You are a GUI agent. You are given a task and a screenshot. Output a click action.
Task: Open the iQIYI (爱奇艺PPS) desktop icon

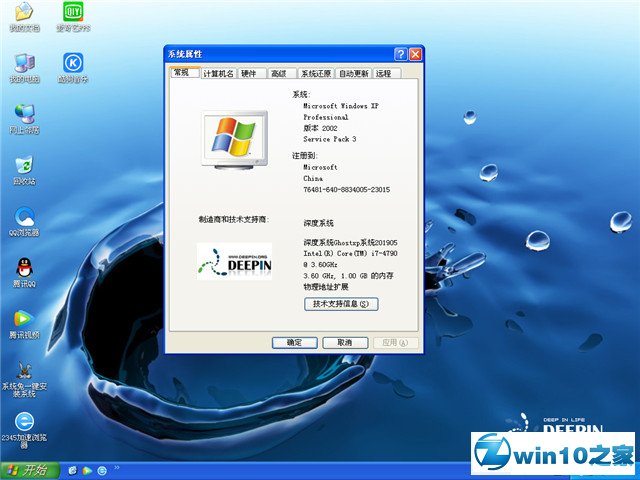(x=73, y=17)
